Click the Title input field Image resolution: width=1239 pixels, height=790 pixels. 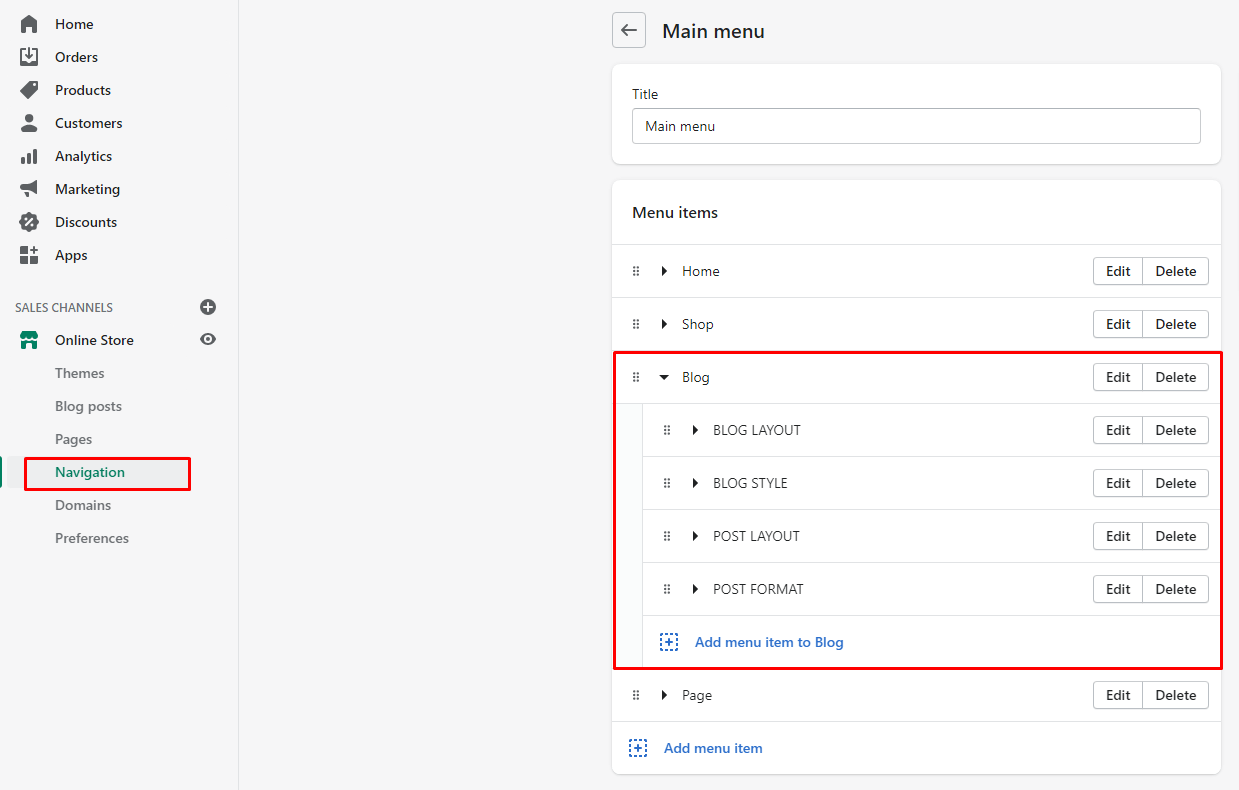click(x=916, y=126)
